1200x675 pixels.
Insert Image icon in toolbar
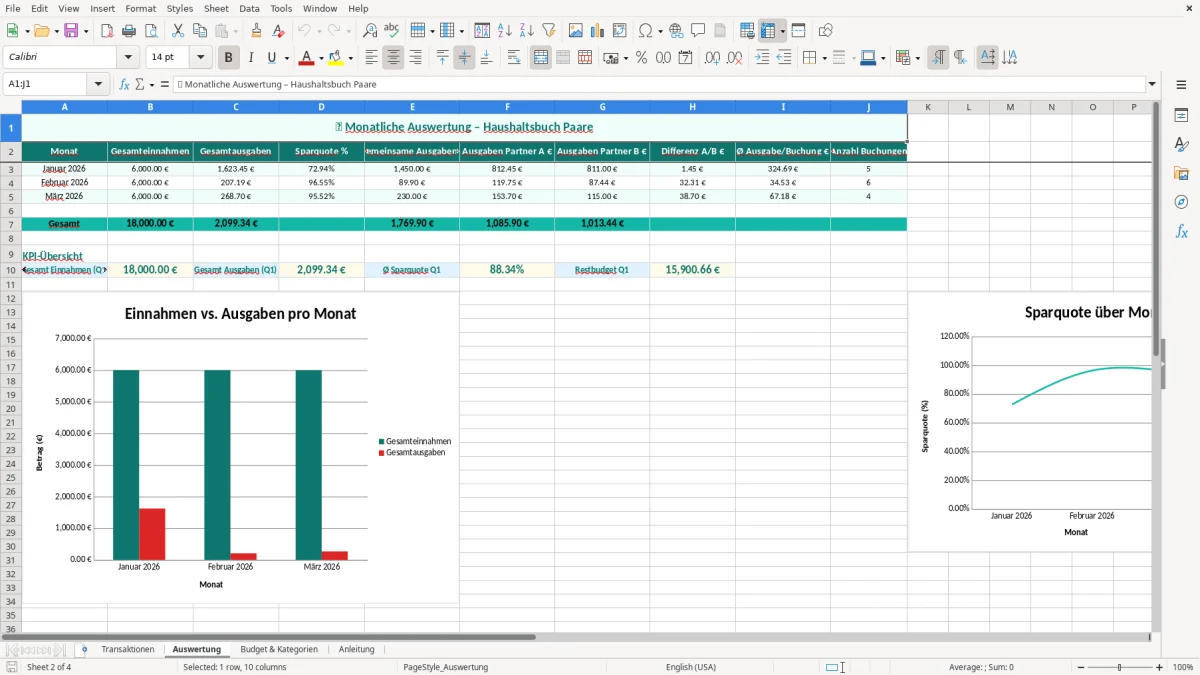point(576,31)
